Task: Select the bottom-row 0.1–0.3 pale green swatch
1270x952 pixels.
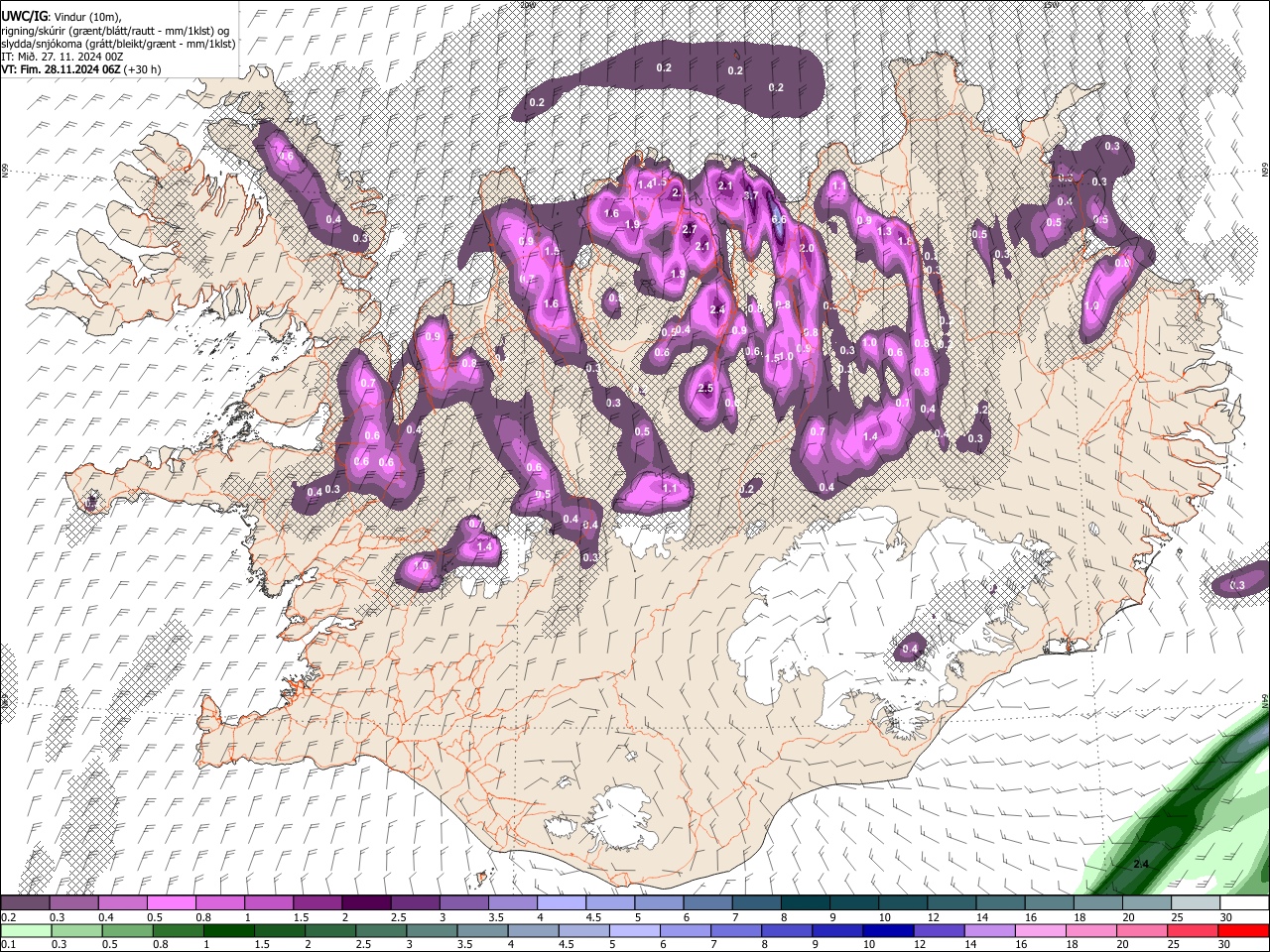Action: [x=25, y=930]
